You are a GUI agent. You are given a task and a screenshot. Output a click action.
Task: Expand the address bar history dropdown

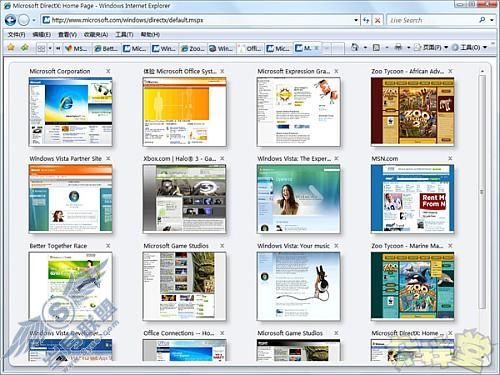(356, 20)
